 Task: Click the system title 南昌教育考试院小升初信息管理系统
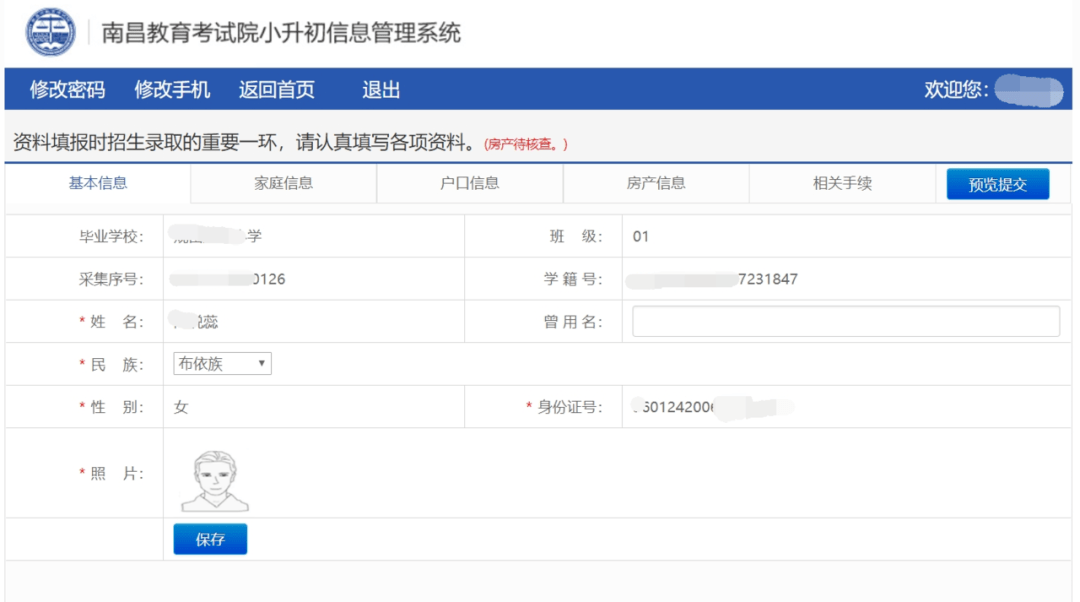(x=281, y=32)
